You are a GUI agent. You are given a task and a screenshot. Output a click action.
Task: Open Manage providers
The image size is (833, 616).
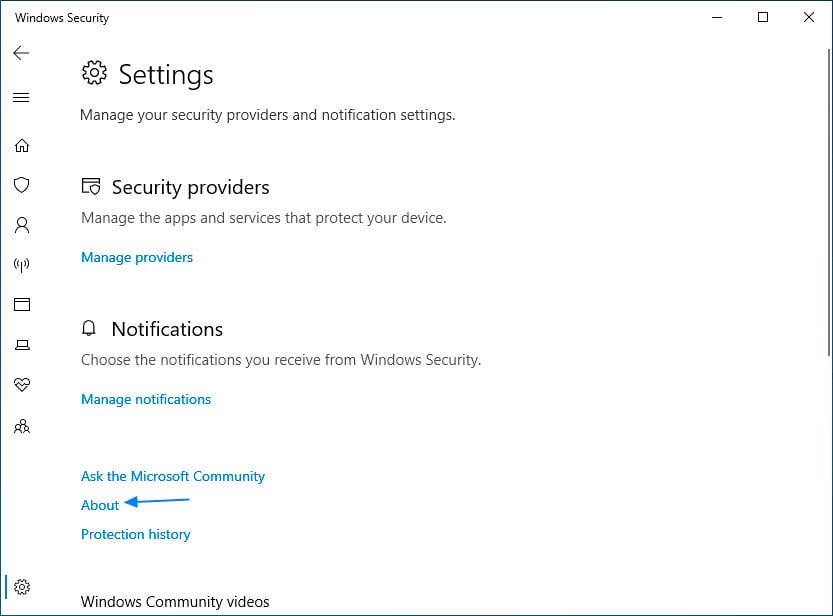[136, 257]
